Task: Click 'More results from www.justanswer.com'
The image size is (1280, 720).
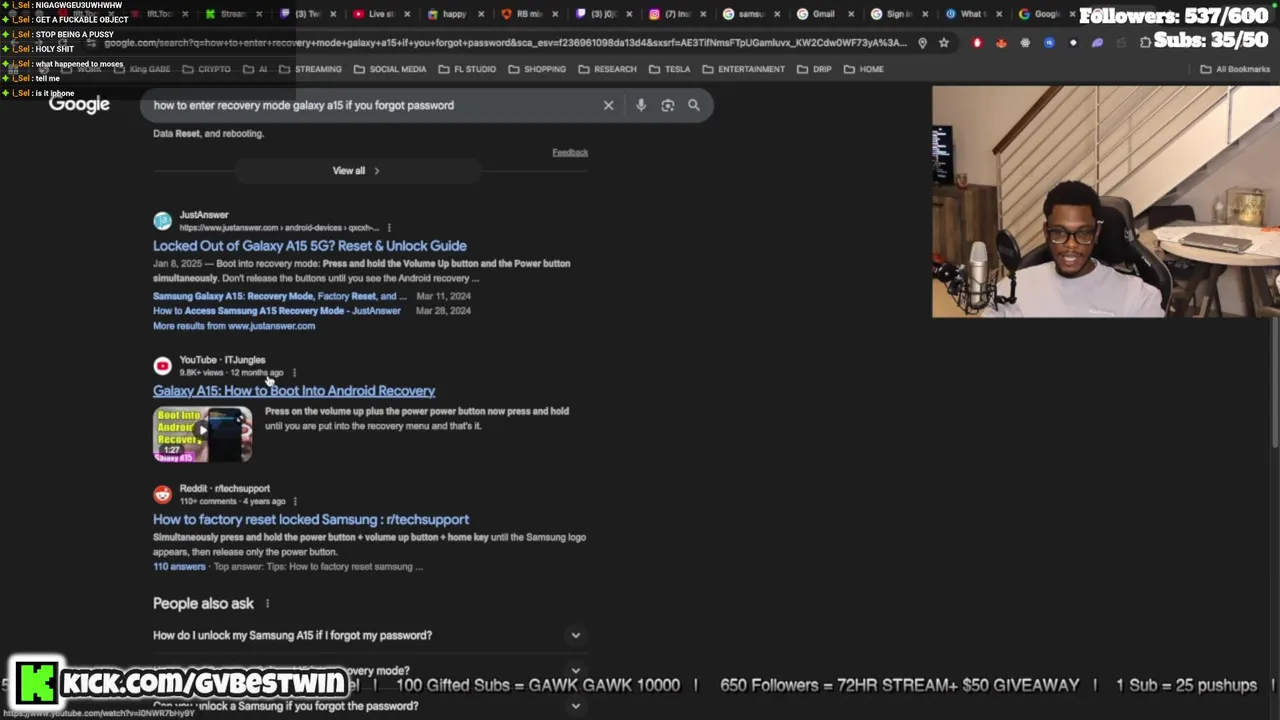Action: [x=234, y=326]
